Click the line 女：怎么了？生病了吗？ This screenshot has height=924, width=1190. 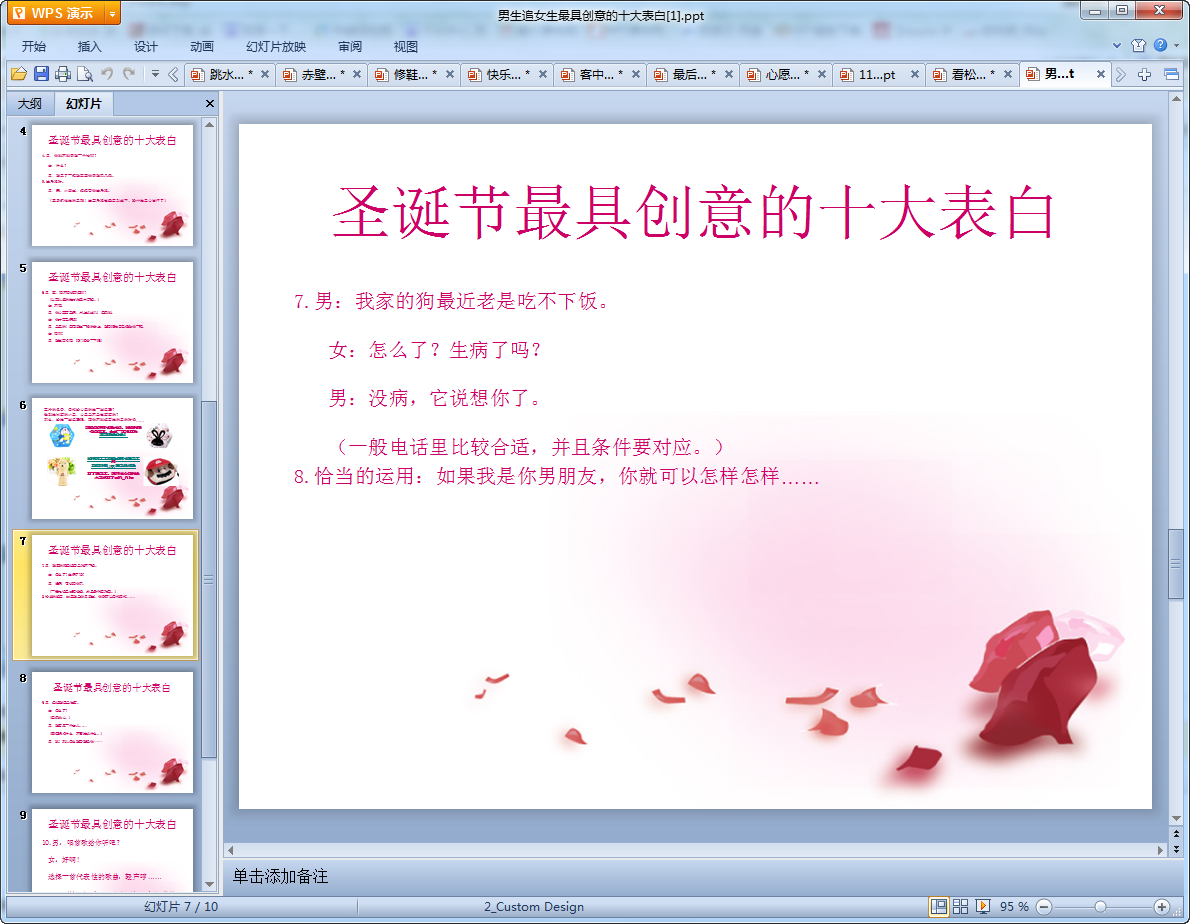point(435,350)
